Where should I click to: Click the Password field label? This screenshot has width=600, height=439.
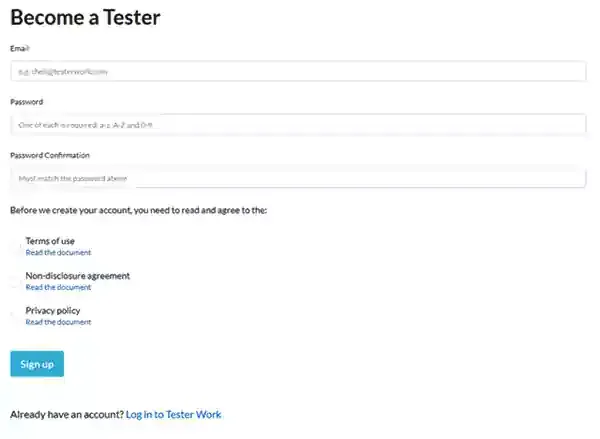pos(27,101)
